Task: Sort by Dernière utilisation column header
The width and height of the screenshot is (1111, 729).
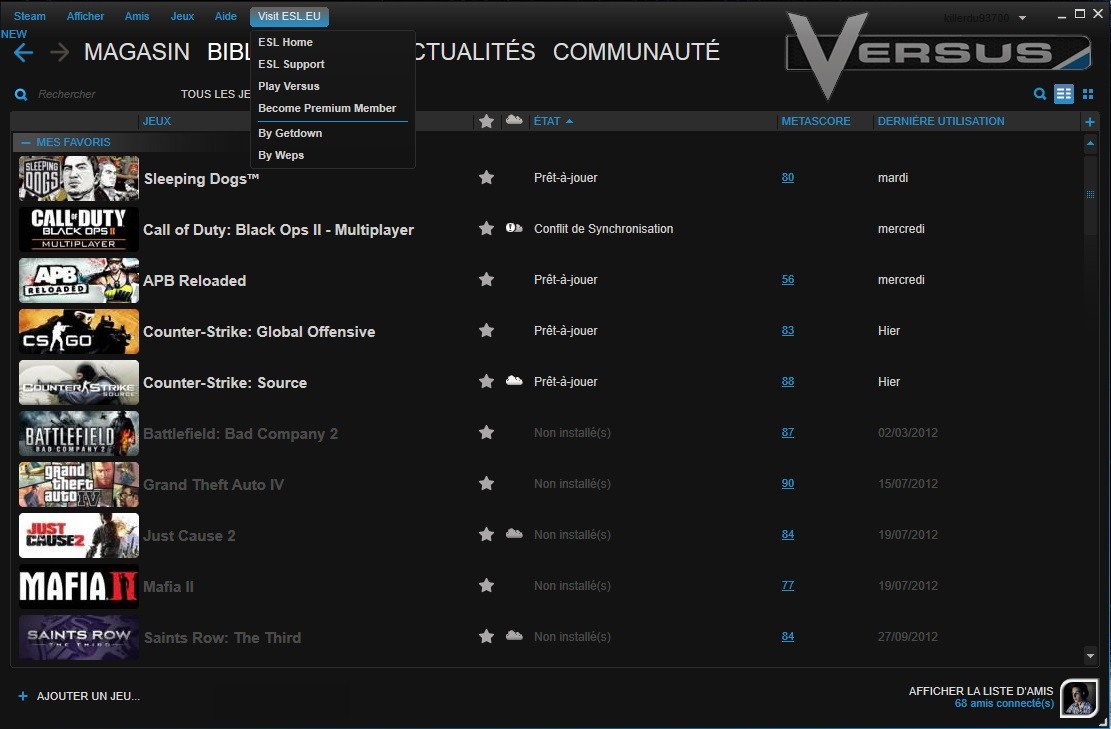Action: (x=941, y=121)
